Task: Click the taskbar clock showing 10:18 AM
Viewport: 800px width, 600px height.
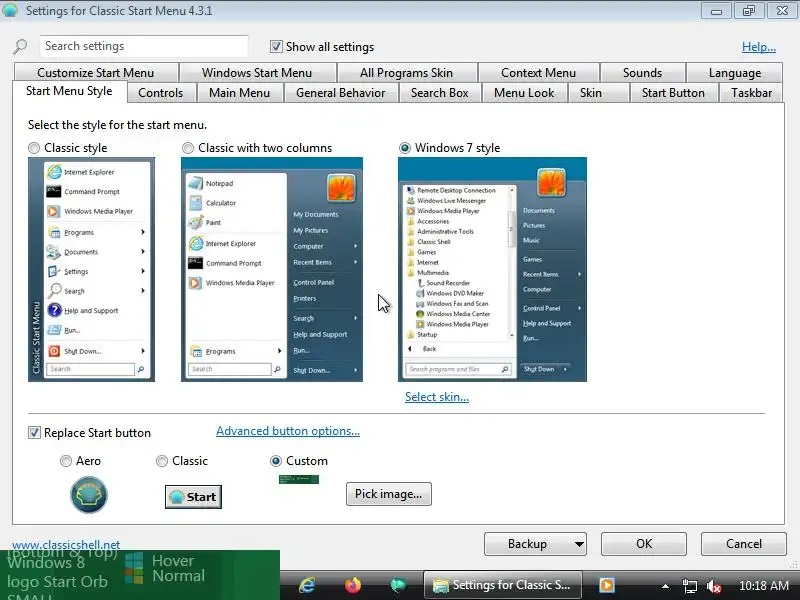Action: [764, 586]
